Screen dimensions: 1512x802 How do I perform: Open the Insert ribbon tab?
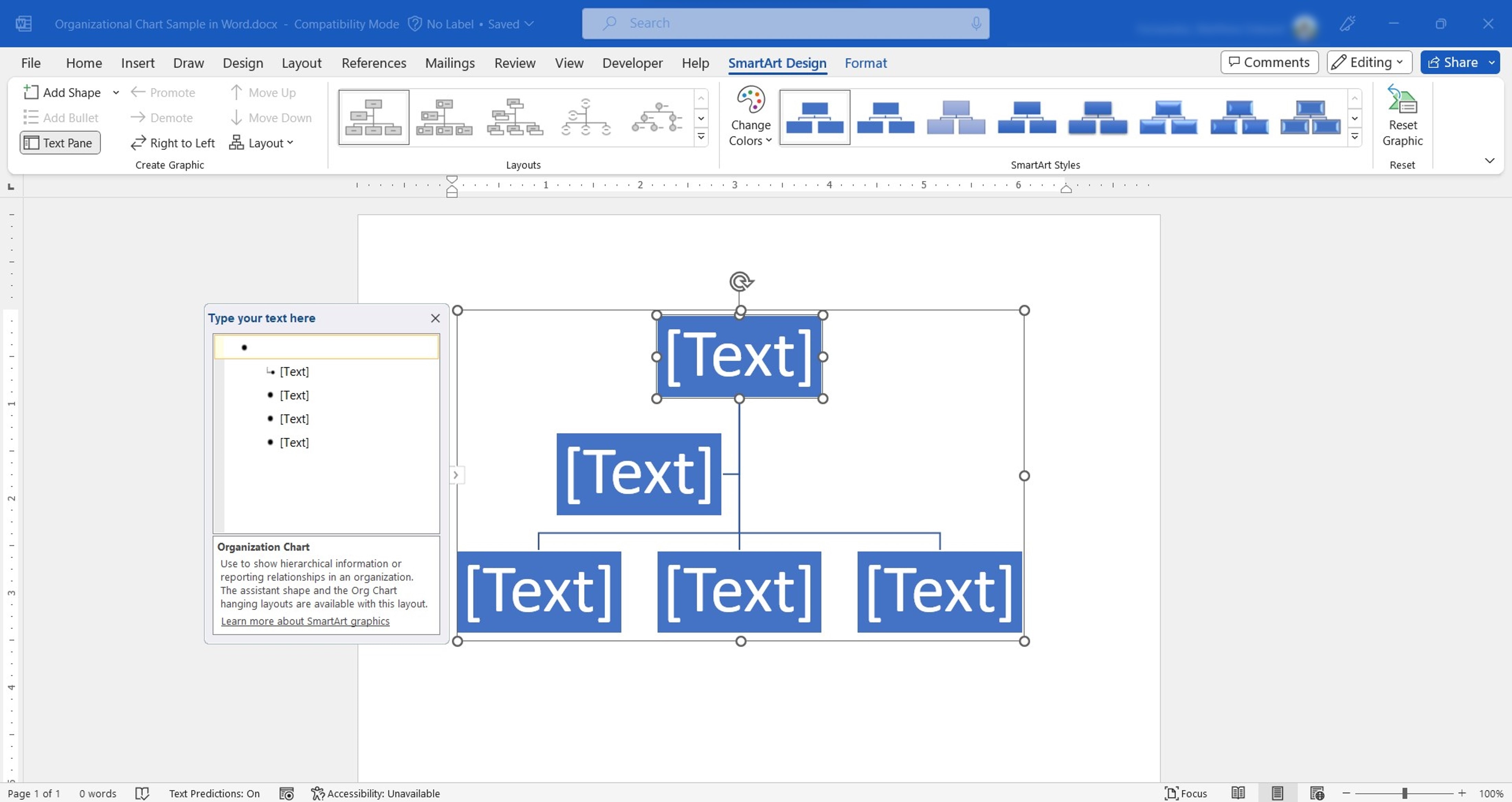(137, 63)
